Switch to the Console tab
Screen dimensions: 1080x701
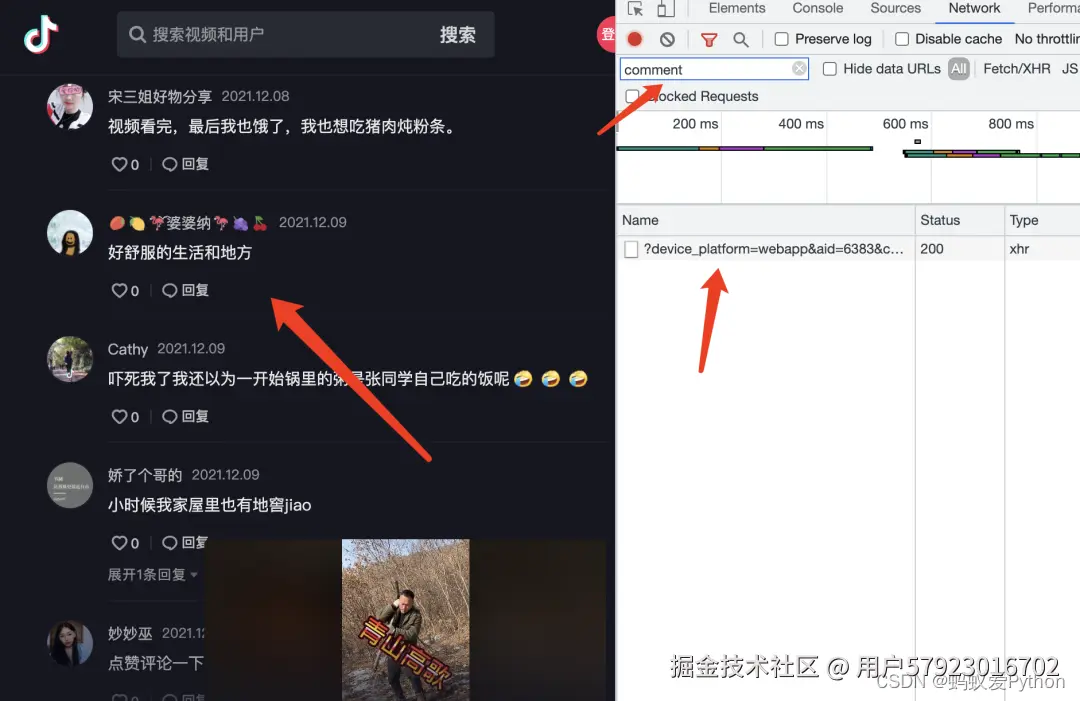click(817, 8)
